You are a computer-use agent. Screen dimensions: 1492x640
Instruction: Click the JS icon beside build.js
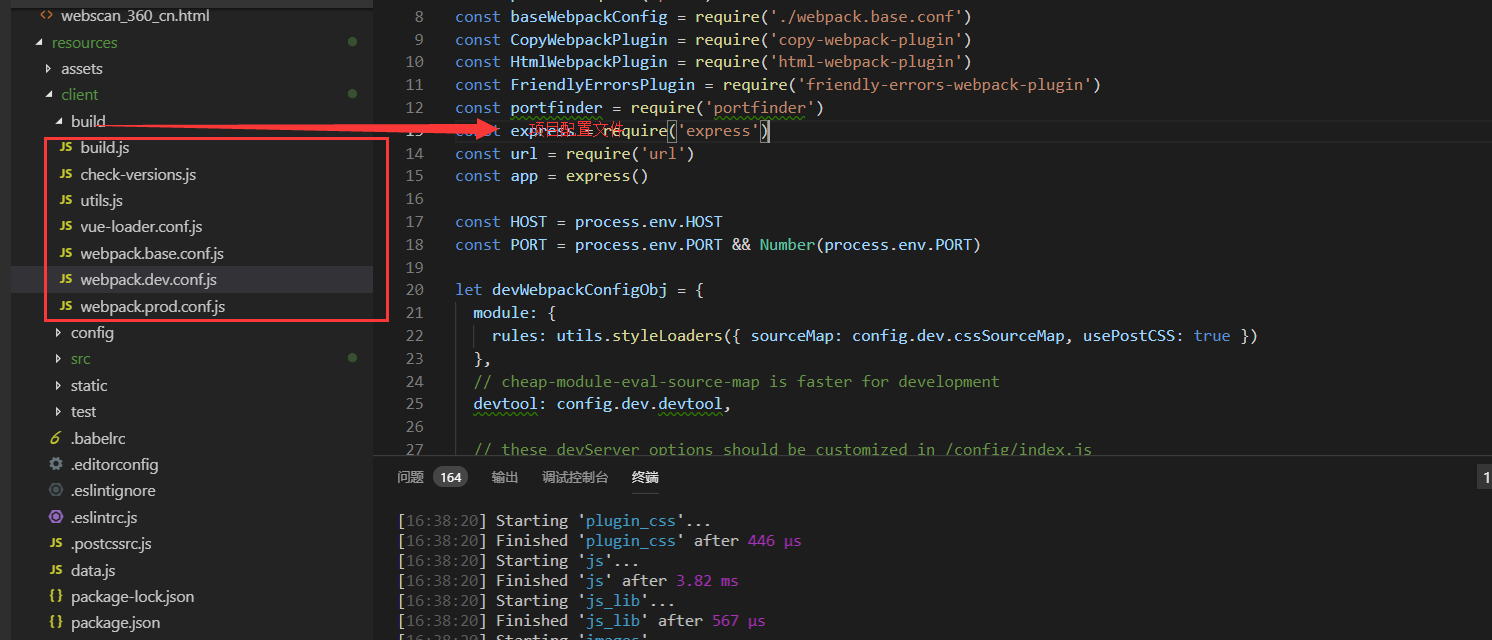pyautogui.click(x=66, y=148)
